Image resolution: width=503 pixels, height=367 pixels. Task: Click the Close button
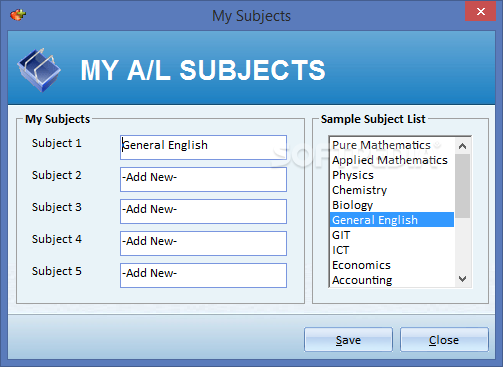tap(444, 340)
